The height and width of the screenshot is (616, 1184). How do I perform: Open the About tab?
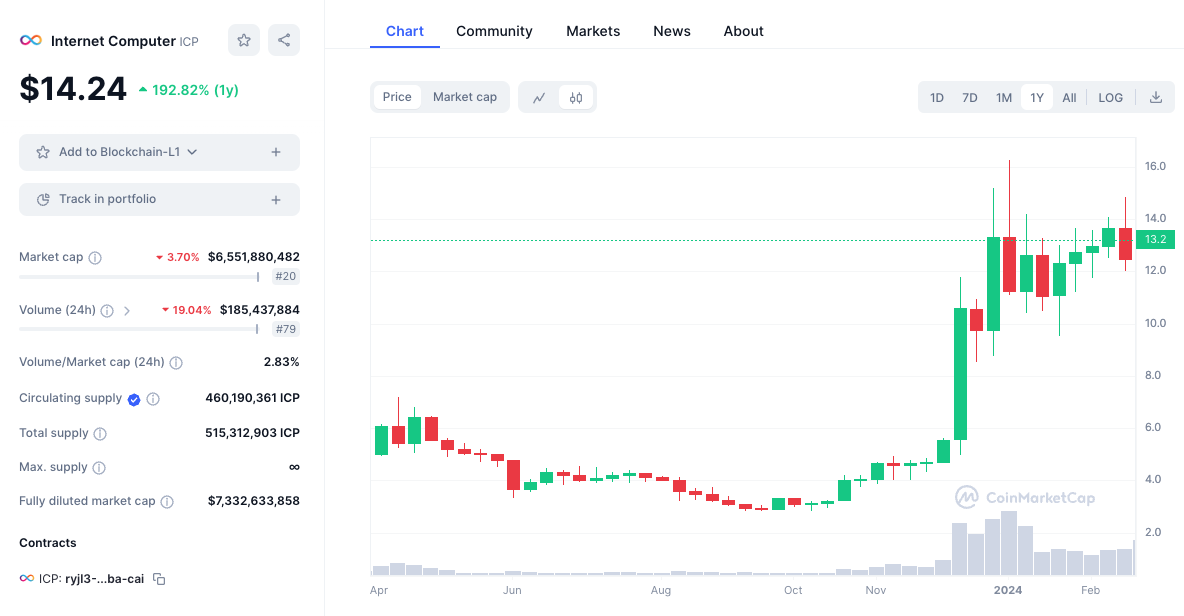tap(744, 31)
